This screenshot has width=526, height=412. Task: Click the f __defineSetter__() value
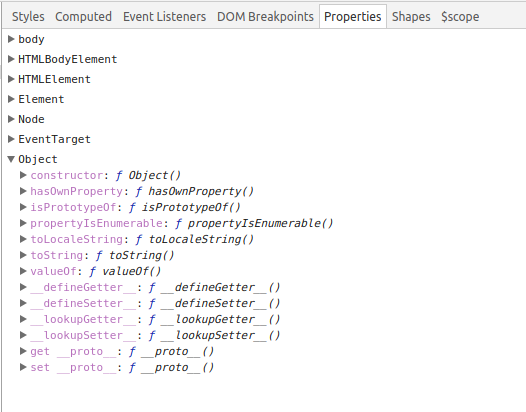pos(214,304)
